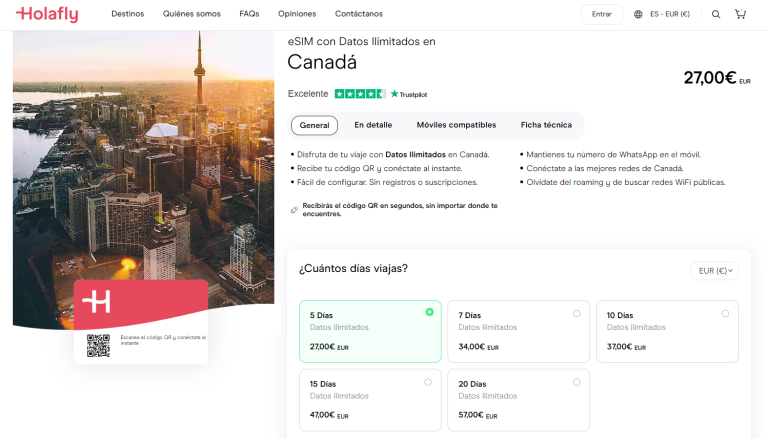Click 'Fácil de configurar' bullet text
768x439 pixels.
387,182
